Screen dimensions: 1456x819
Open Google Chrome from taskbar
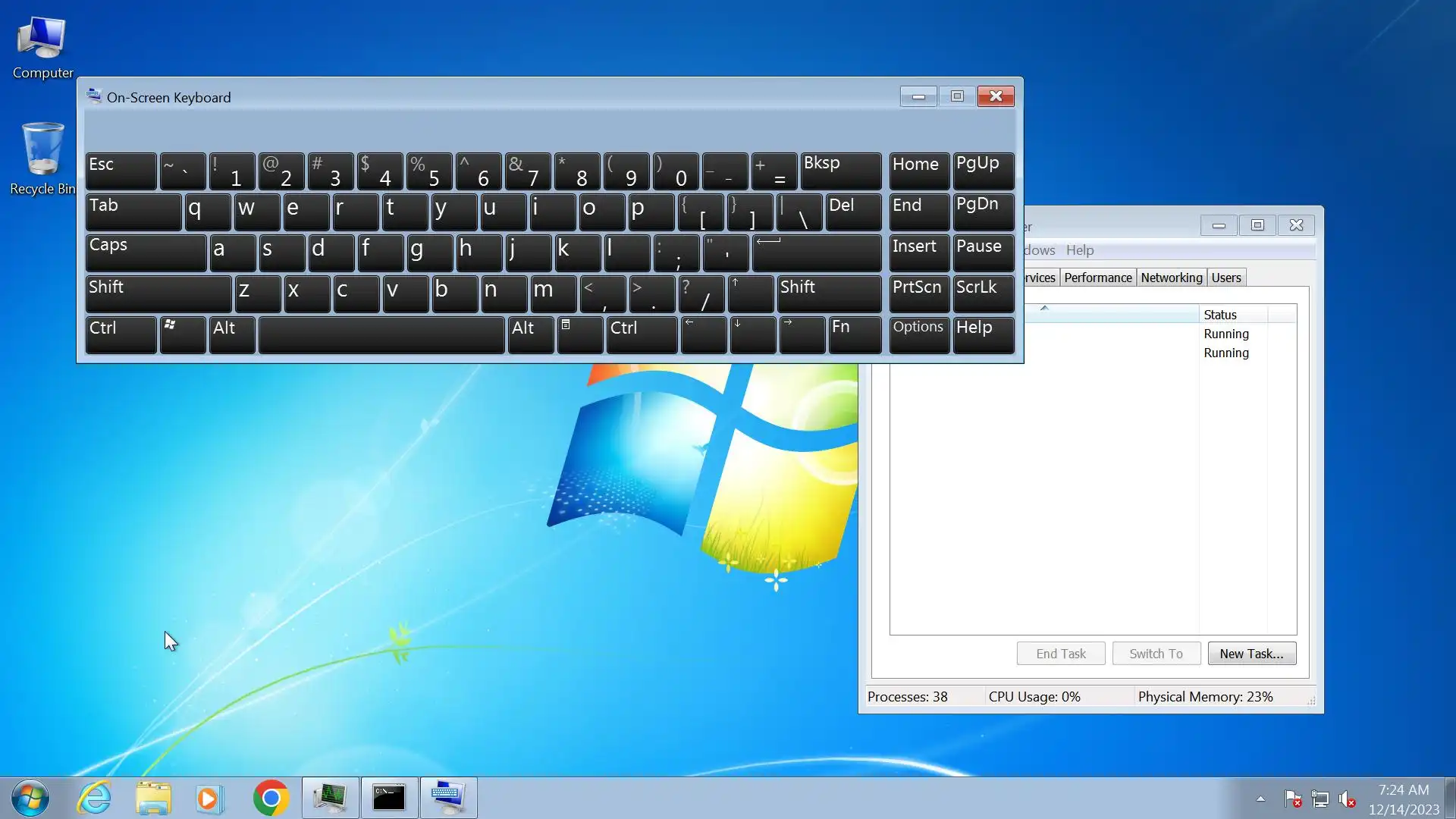(x=271, y=798)
